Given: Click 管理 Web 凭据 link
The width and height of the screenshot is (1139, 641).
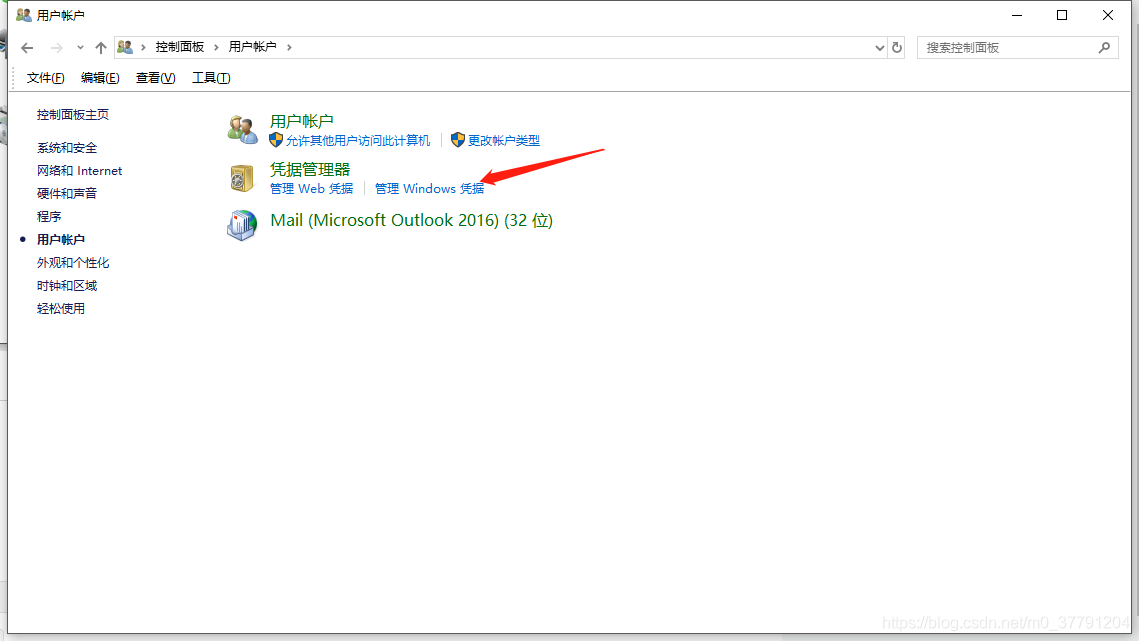Looking at the screenshot, I should click(312, 189).
